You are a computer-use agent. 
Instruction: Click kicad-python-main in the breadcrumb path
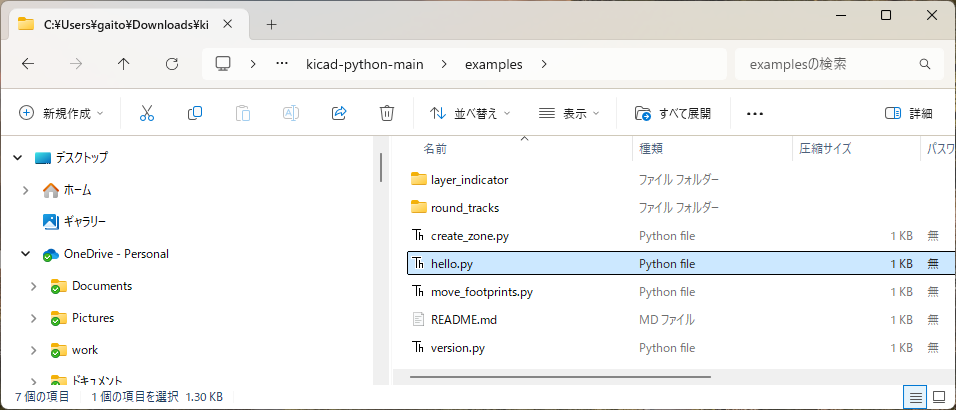tap(364, 64)
